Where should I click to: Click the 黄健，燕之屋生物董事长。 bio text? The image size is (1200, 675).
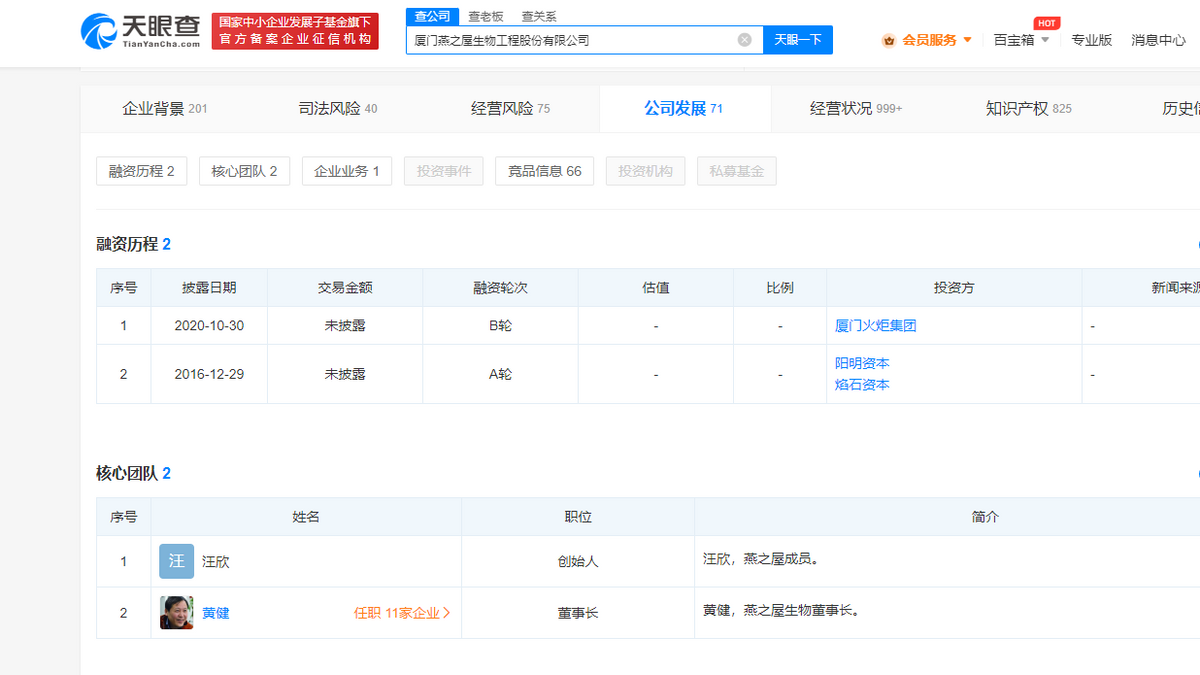[x=781, y=610]
